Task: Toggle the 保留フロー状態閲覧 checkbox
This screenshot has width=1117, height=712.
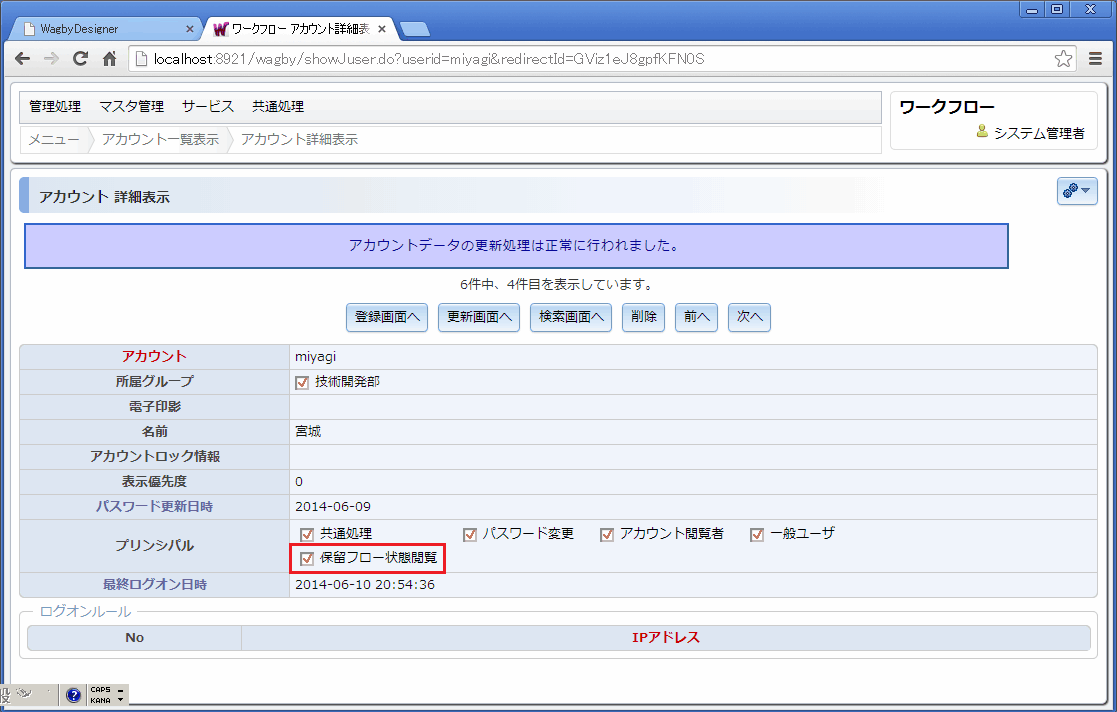Action: 307,559
